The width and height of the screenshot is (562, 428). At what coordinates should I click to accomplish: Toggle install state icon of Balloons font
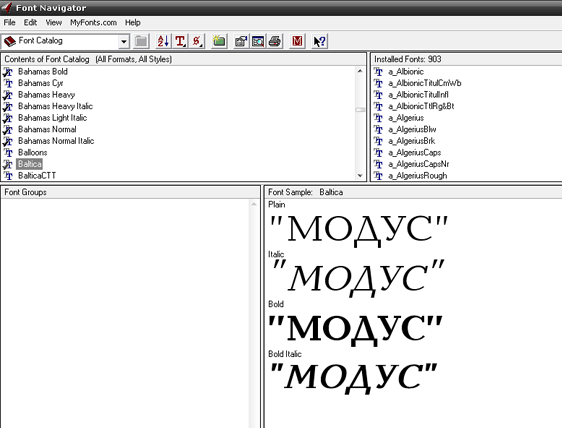pos(8,153)
